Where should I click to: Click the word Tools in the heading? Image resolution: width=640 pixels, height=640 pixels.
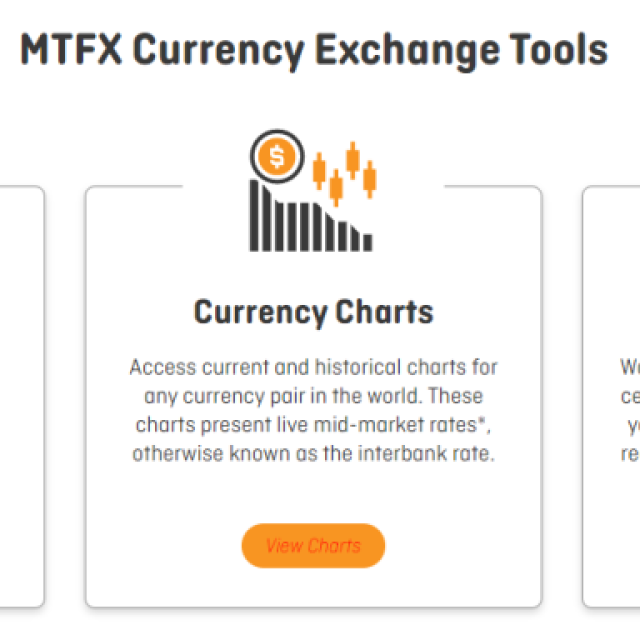click(559, 50)
